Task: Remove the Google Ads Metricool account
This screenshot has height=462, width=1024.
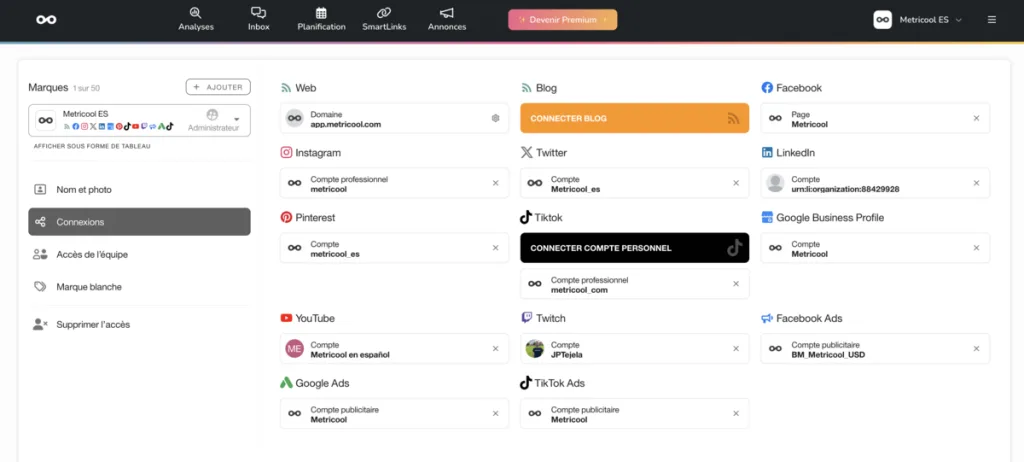Action: pyautogui.click(x=495, y=413)
